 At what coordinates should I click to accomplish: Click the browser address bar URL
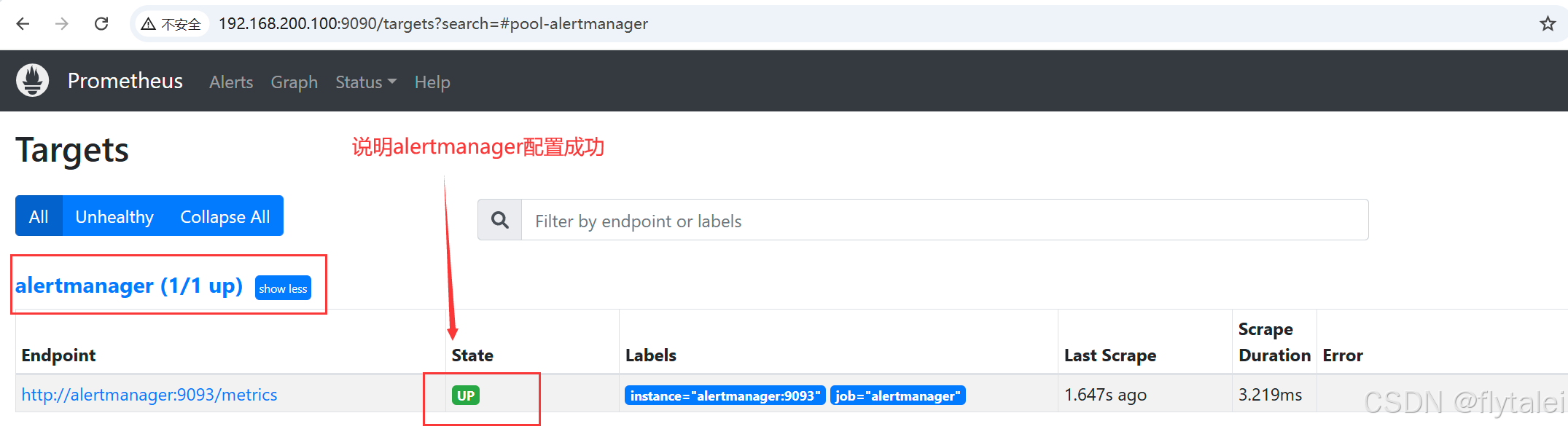tap(433, 24)
